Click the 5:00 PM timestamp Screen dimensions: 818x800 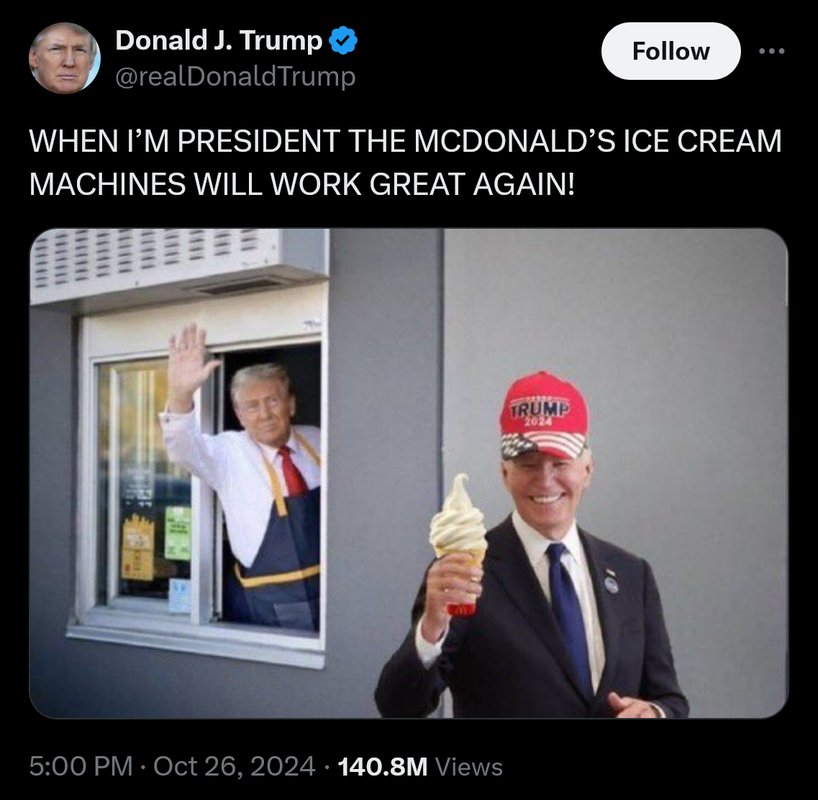[x=81, y=766]
